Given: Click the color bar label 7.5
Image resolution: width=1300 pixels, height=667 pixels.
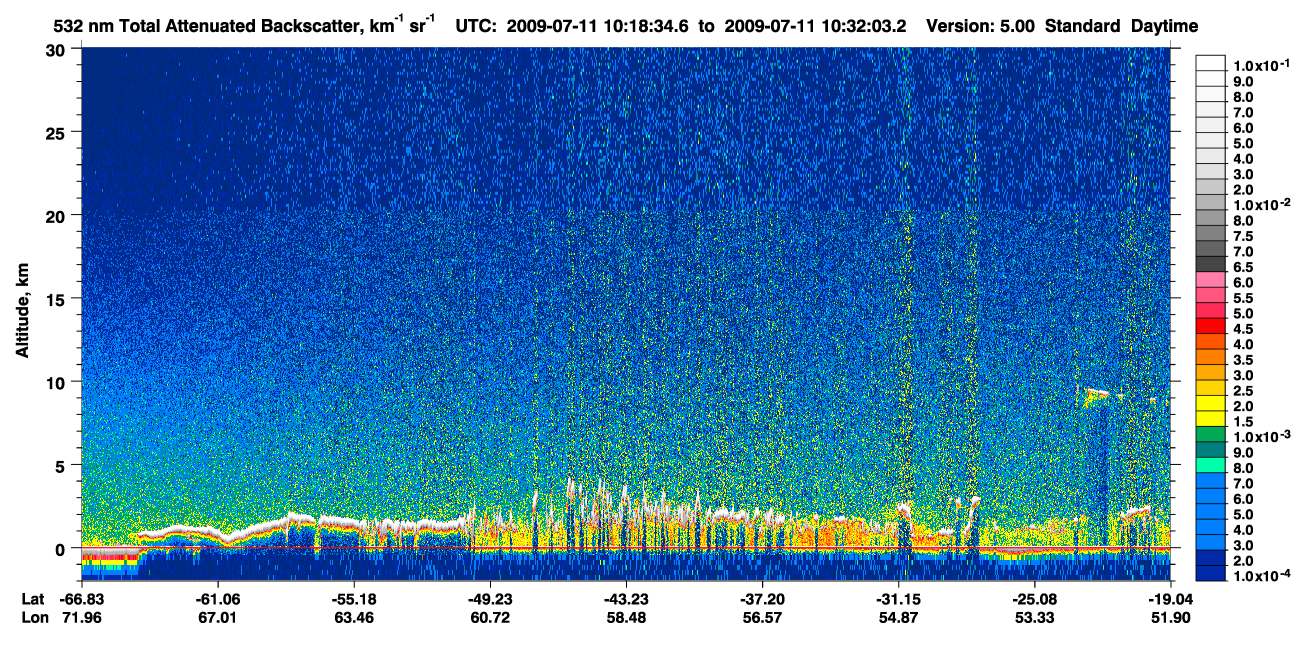Looking at the screenshot, I should [1244, 236].
